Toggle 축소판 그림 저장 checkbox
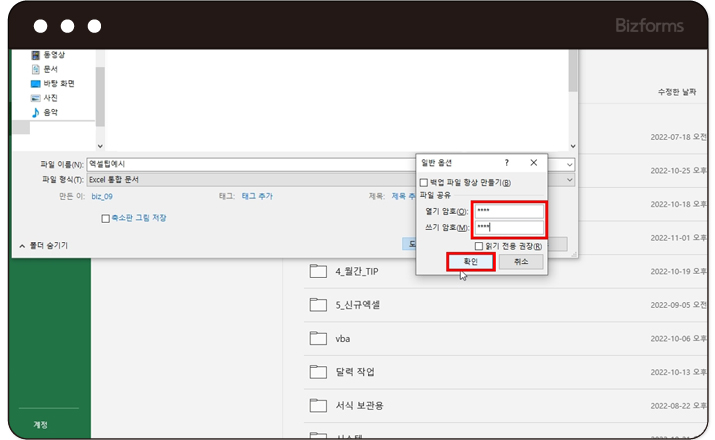 (105, 219)
